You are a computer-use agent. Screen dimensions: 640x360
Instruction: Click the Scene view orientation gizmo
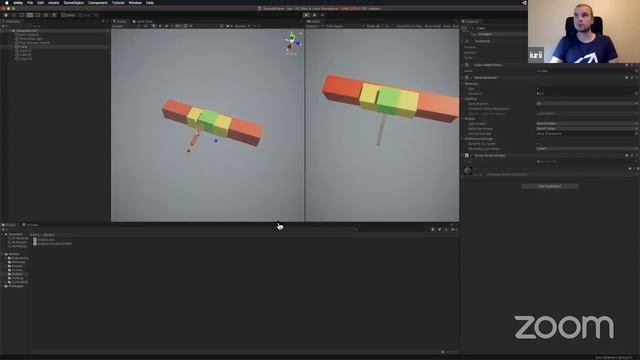tap(292, 42)
